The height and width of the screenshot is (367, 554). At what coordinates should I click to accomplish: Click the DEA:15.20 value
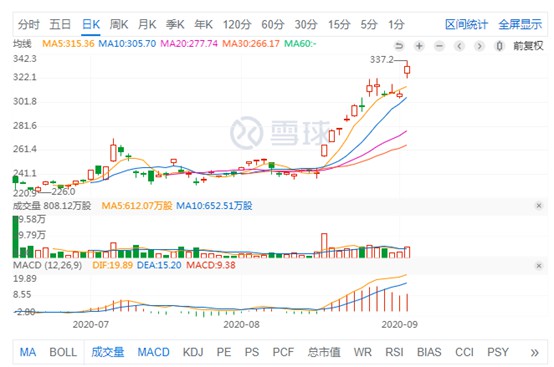(159, 265)
